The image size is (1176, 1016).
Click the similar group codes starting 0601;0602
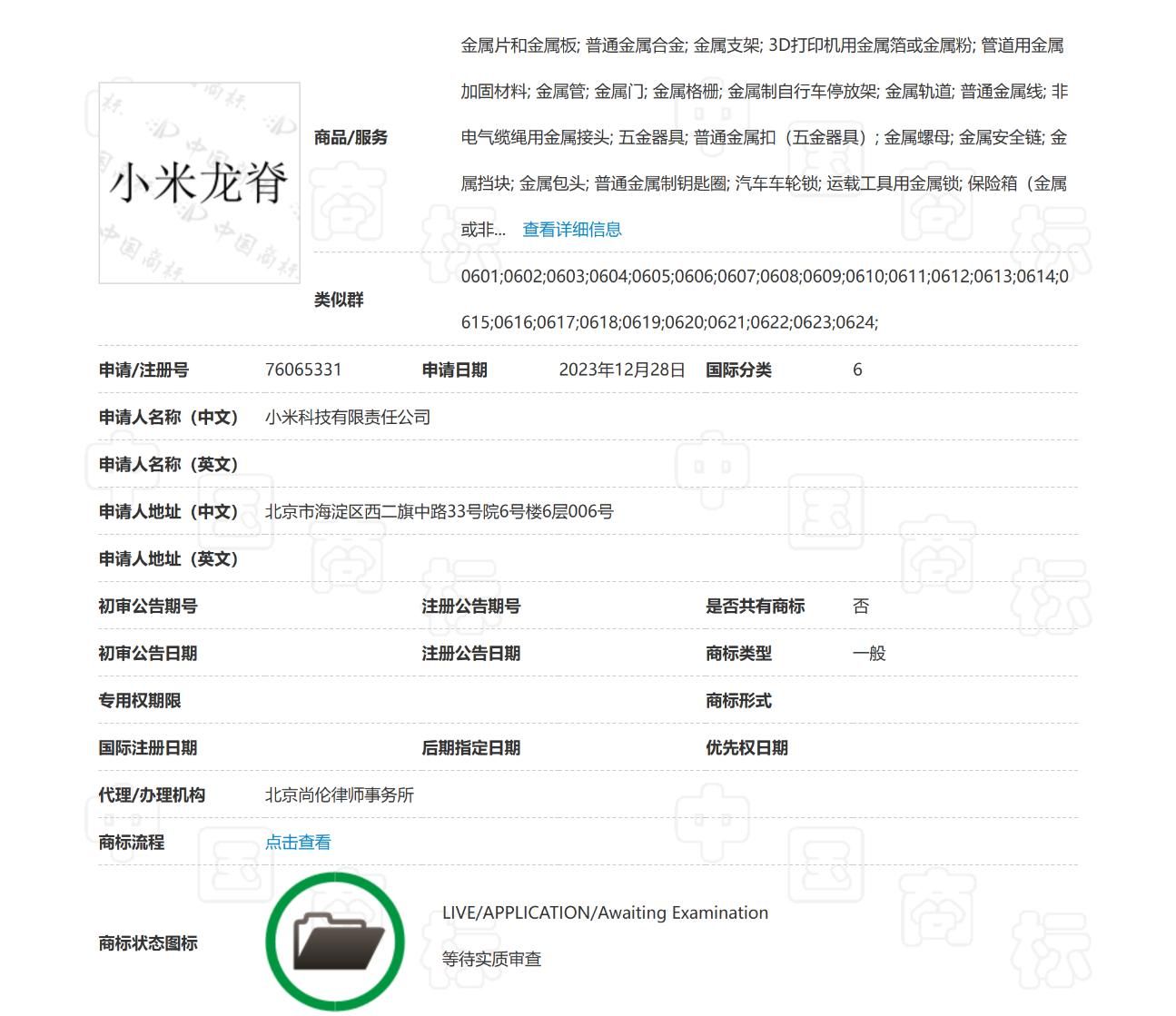click(x=765, y=299)
